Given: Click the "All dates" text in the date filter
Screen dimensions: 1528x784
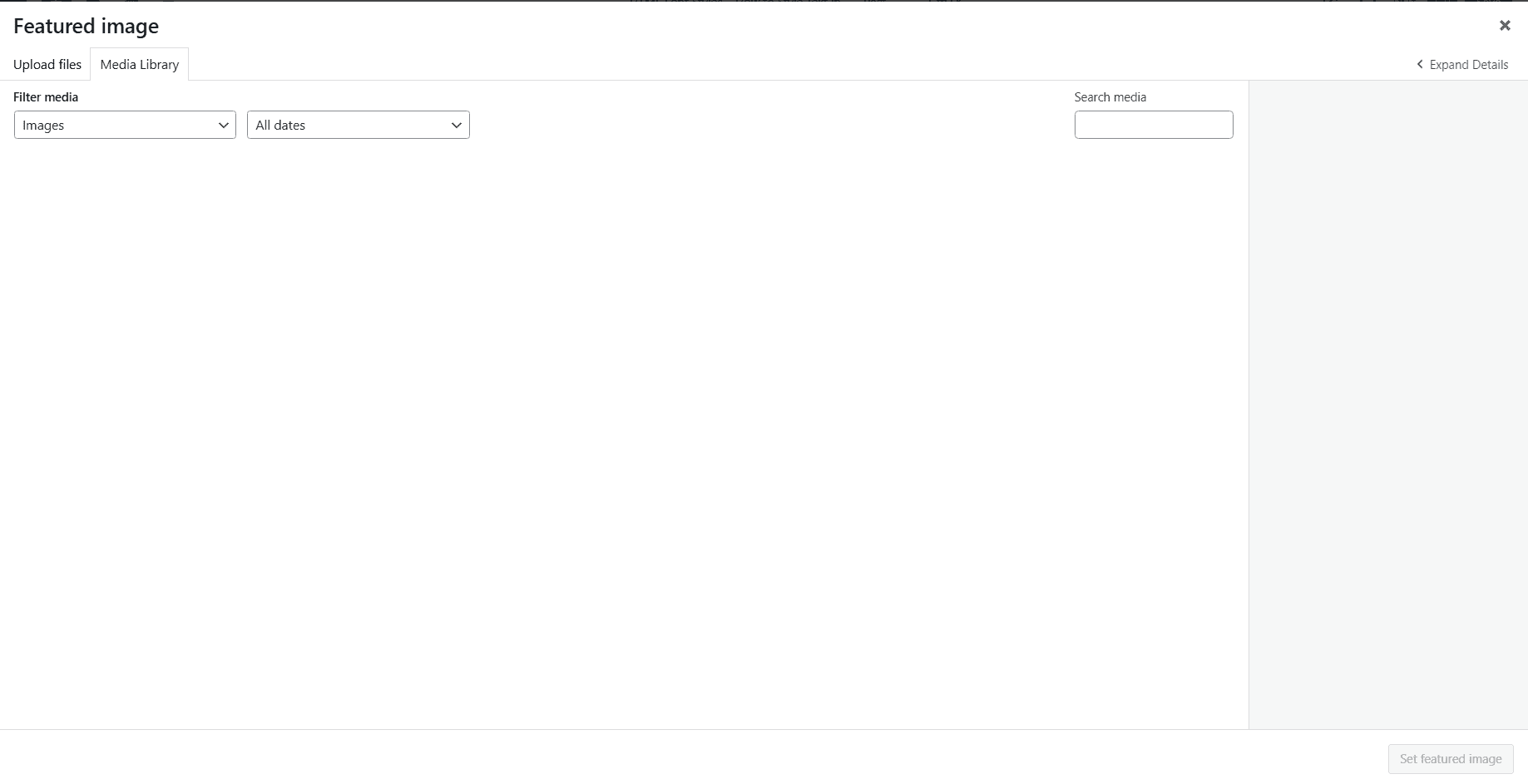Looking at the screenshot, I should [x=280, y=126].
